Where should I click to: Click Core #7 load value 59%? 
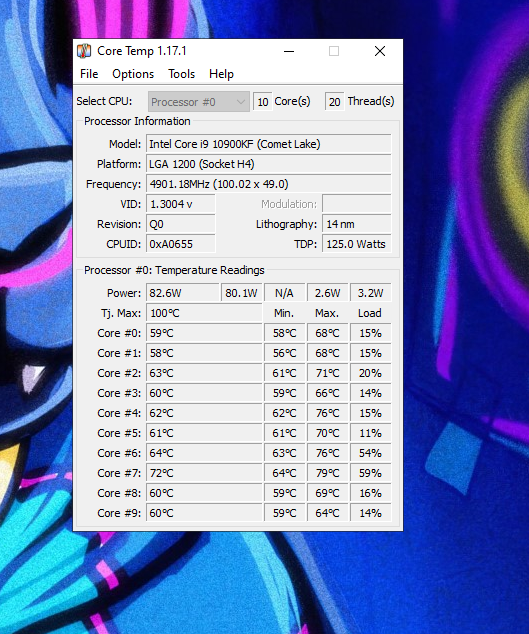370,473
